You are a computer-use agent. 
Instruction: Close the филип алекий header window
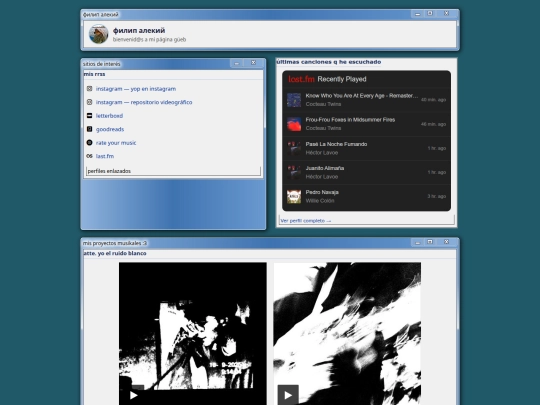click(x=446, y=13)
